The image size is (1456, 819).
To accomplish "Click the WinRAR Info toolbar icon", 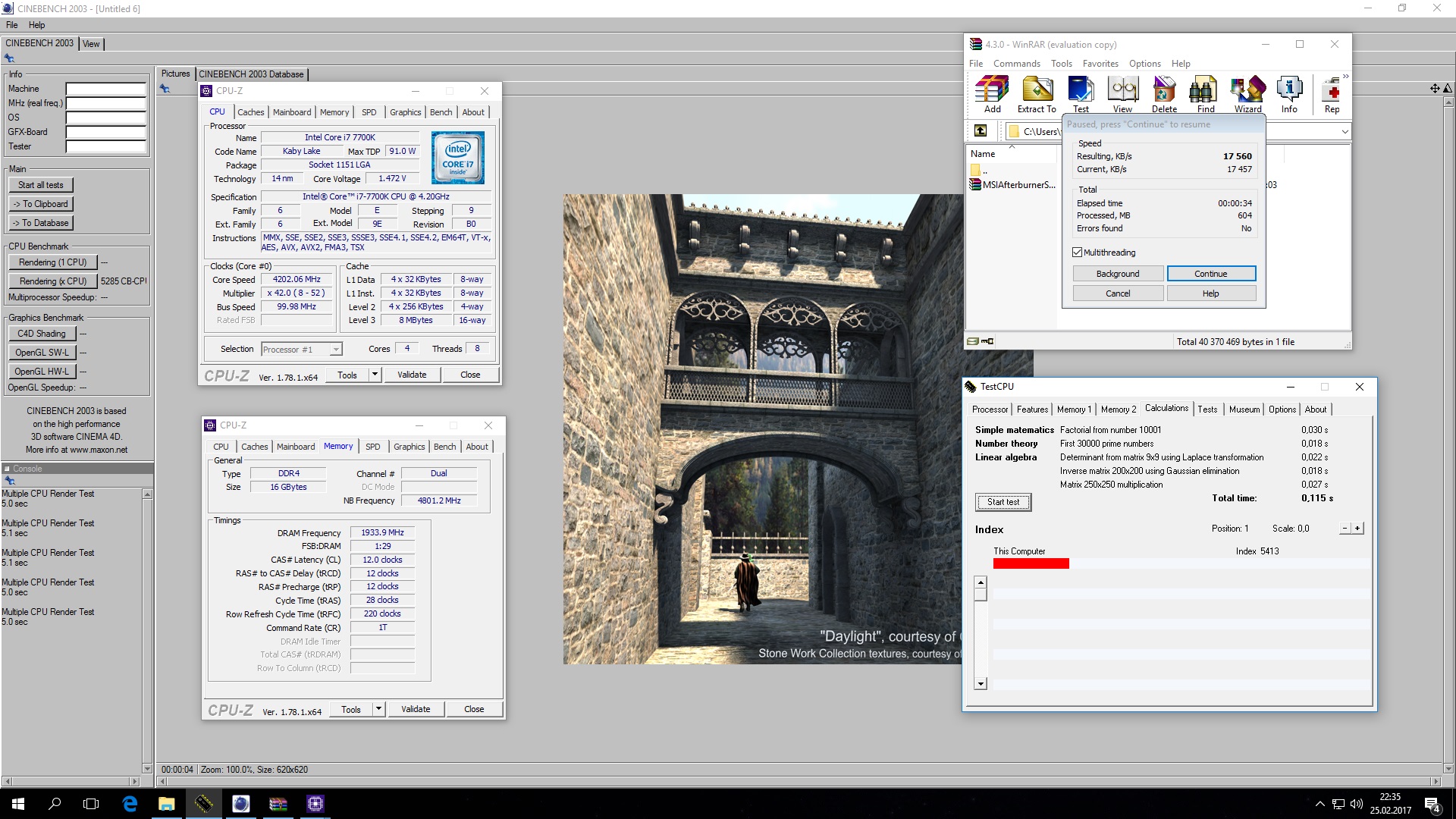I will [x=1289, y=95].
